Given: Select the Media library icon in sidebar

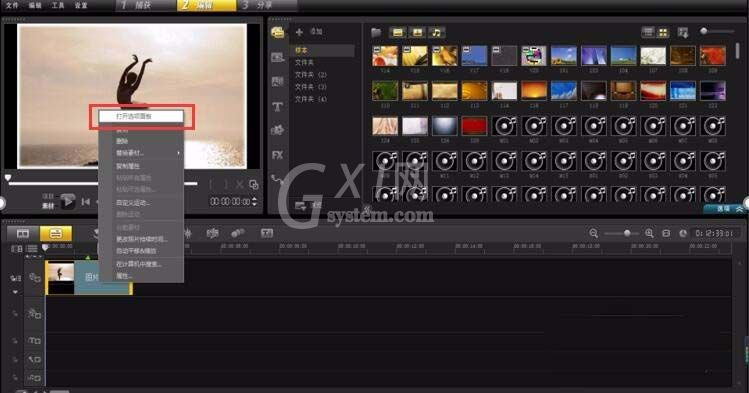Looking at the screenshot, I should 278,32.
